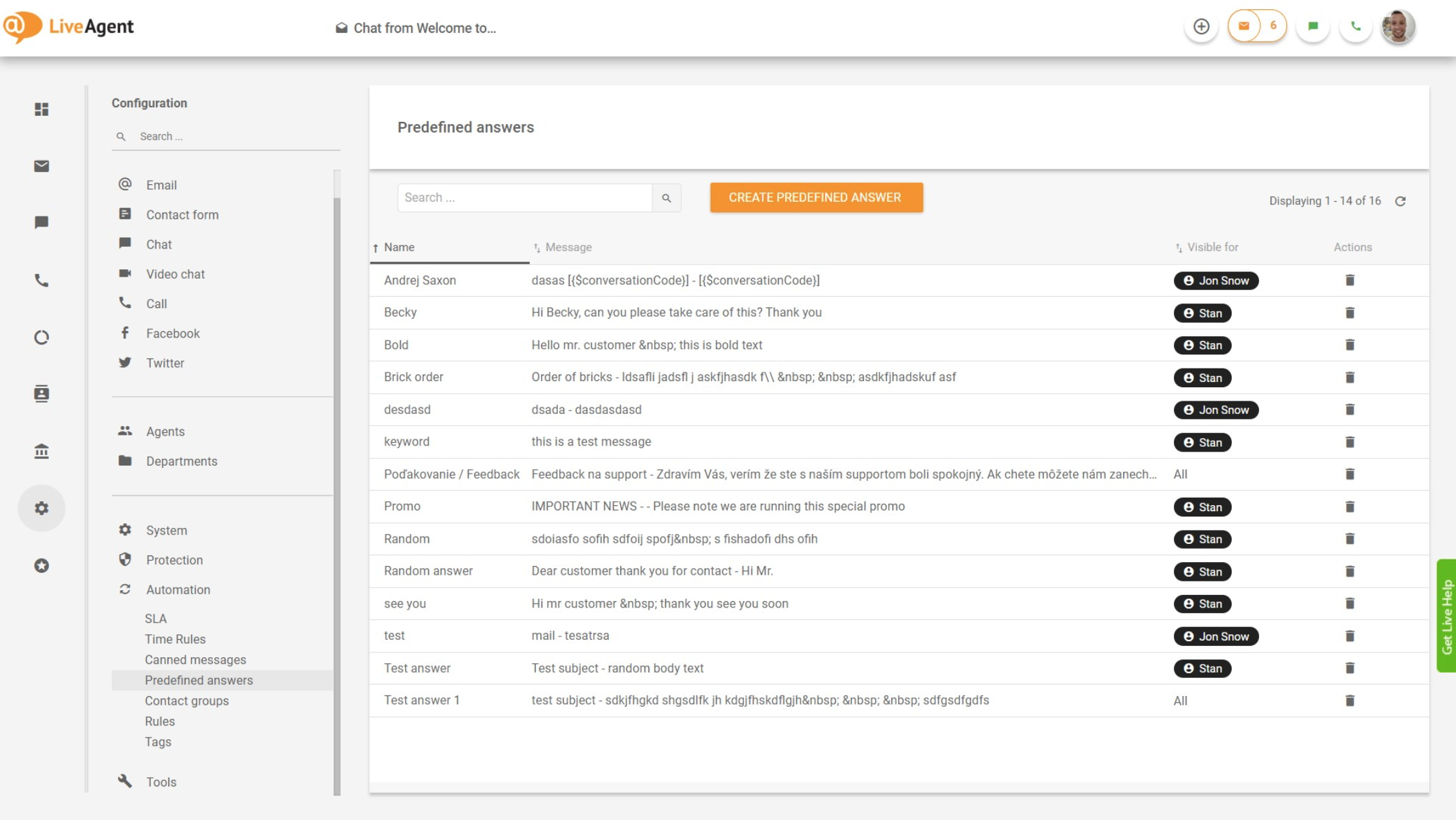Delete the Becky predefined answer via trash icon

(x=1350, y=312)
